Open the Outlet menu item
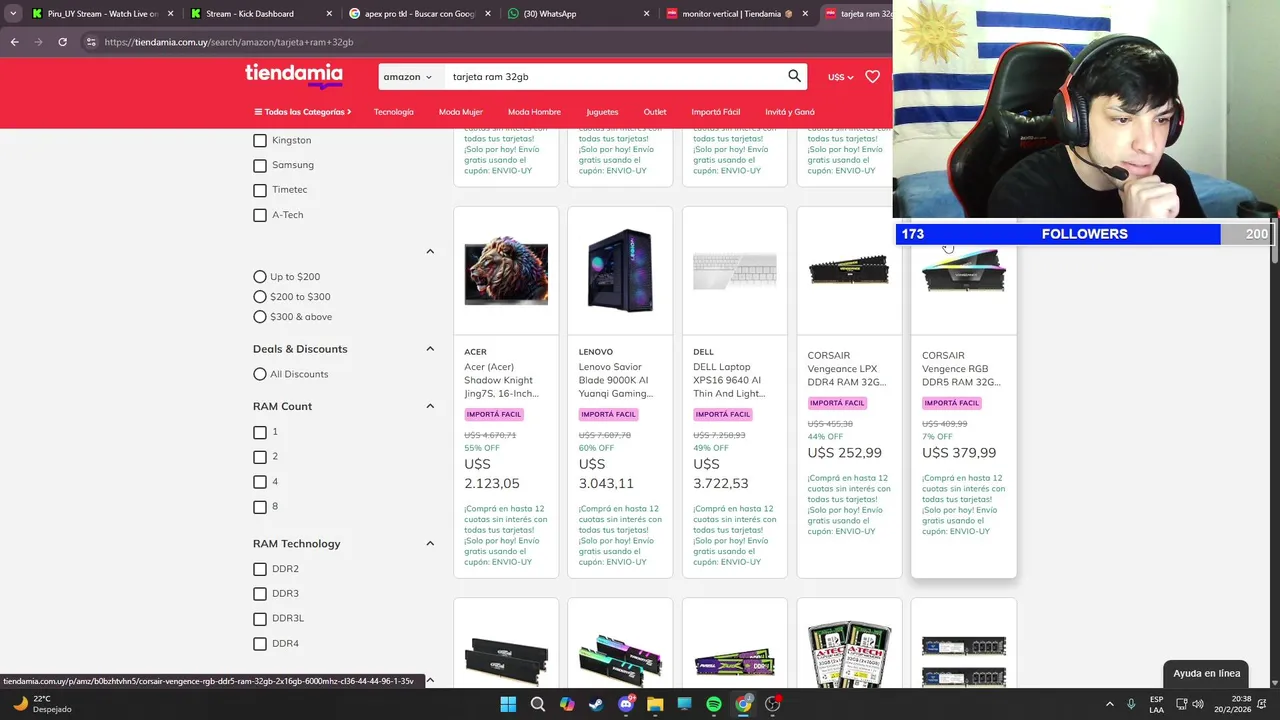This screenshot has width=1280, height=720. click(x=655, y=112)
